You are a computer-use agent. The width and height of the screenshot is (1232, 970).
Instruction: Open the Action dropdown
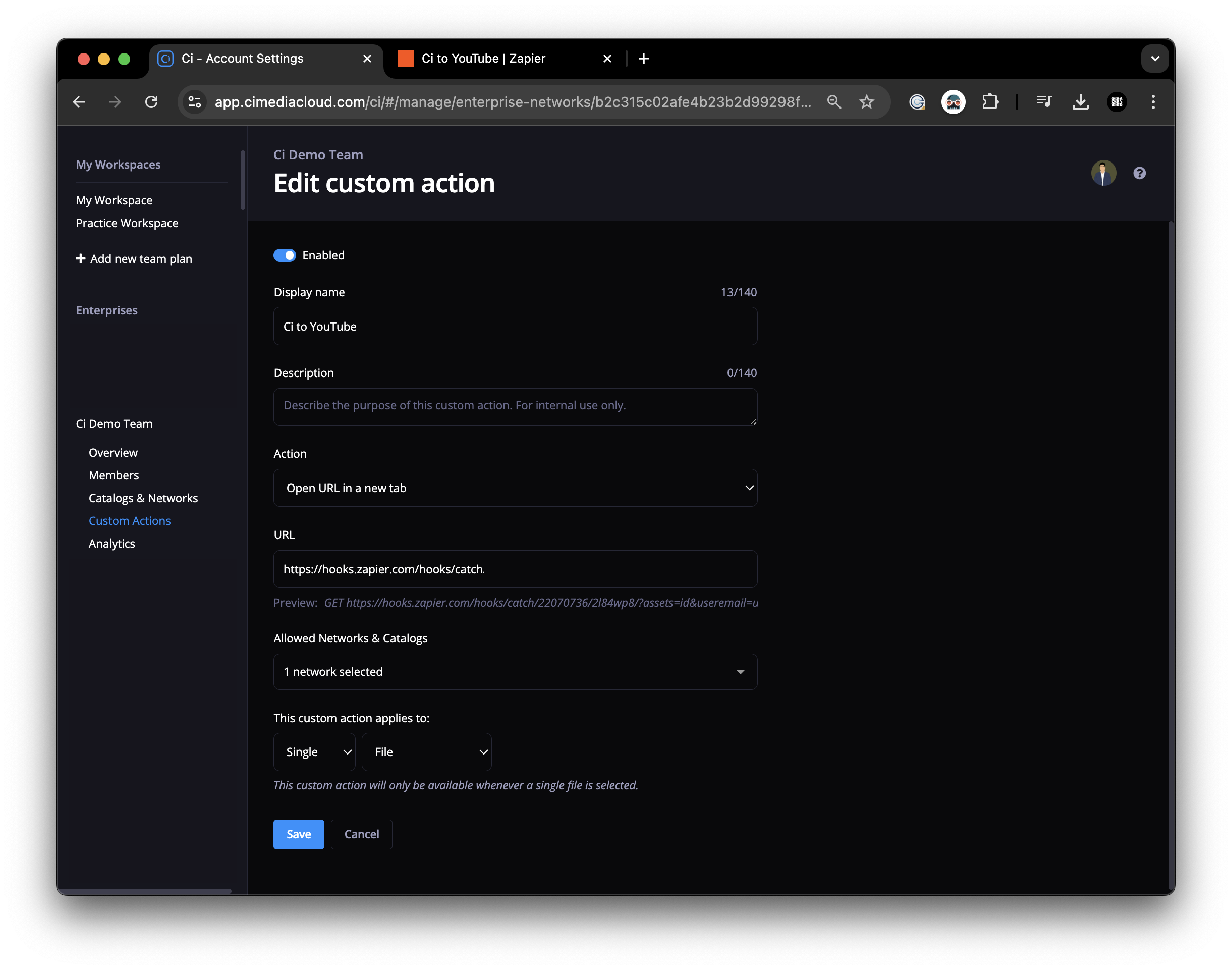(x=515, y=488)
